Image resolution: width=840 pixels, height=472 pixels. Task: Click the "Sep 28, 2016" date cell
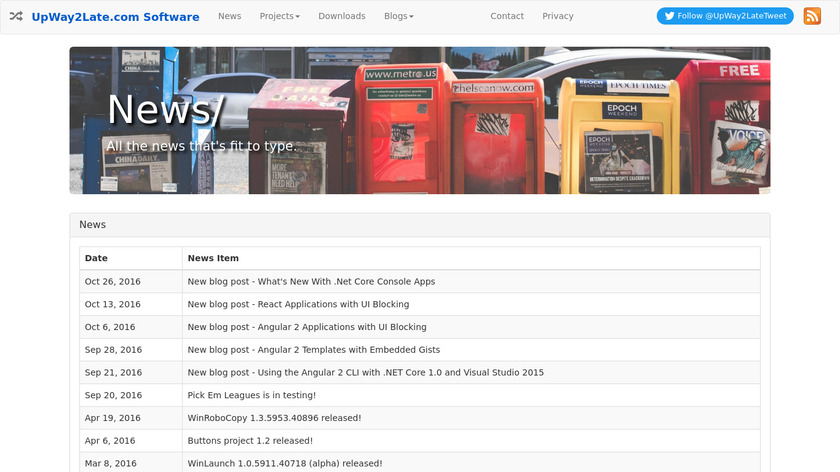point(131,350)
